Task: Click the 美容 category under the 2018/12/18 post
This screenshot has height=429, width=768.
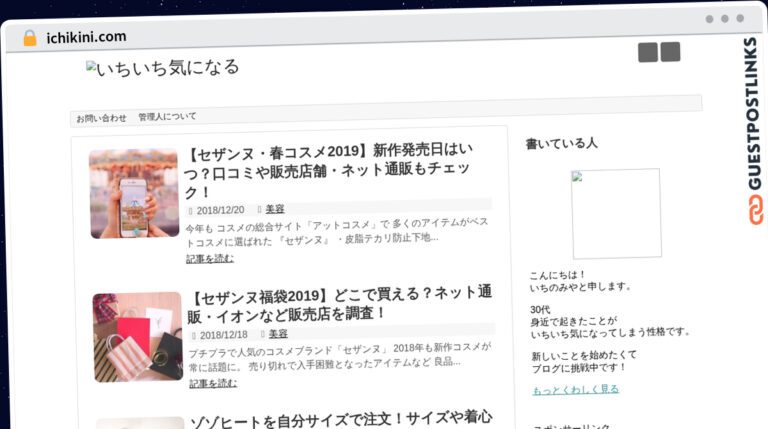Action: (x=278, y=334)
